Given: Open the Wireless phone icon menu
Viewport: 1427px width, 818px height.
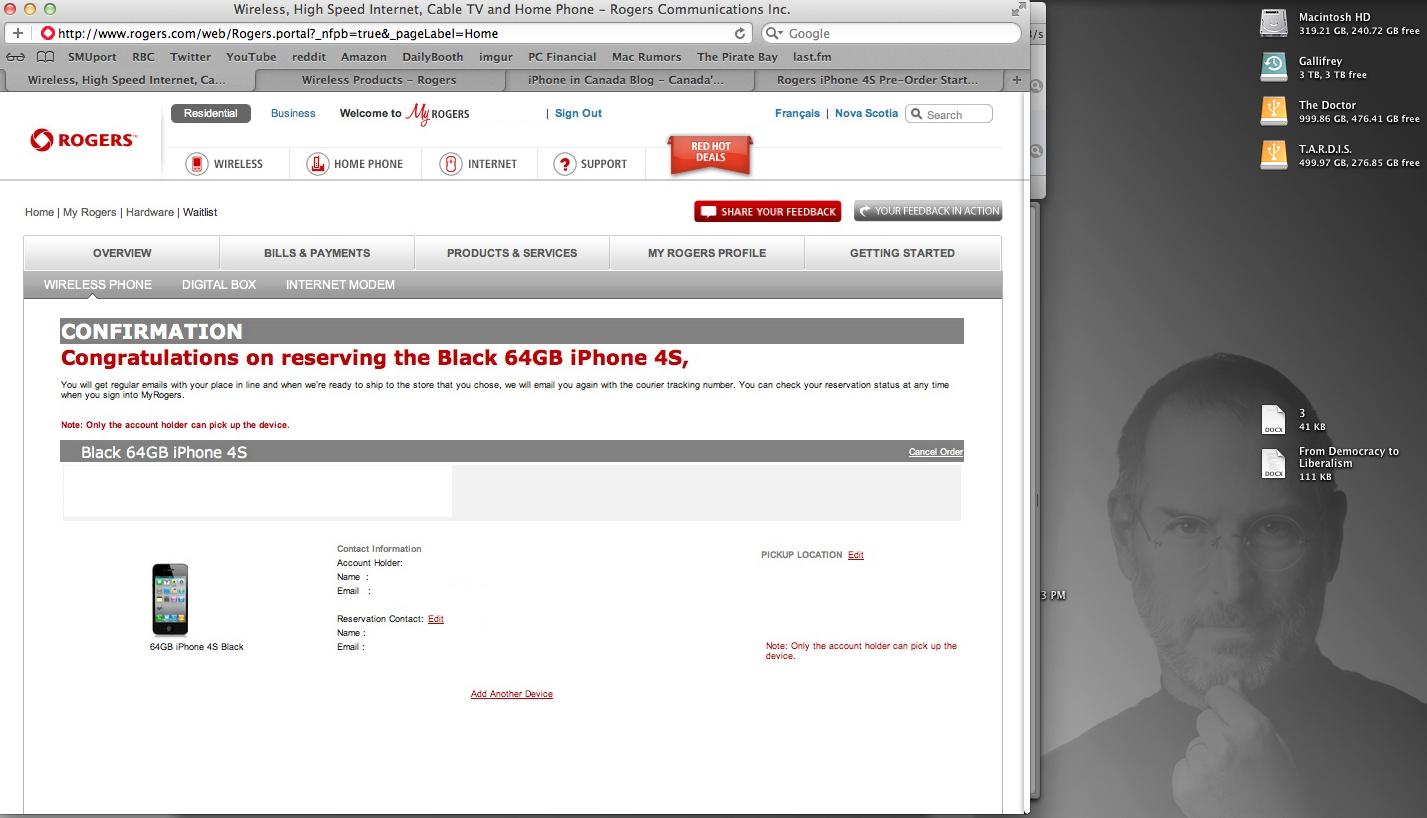Looking at the screenshot, I should 197,164.
